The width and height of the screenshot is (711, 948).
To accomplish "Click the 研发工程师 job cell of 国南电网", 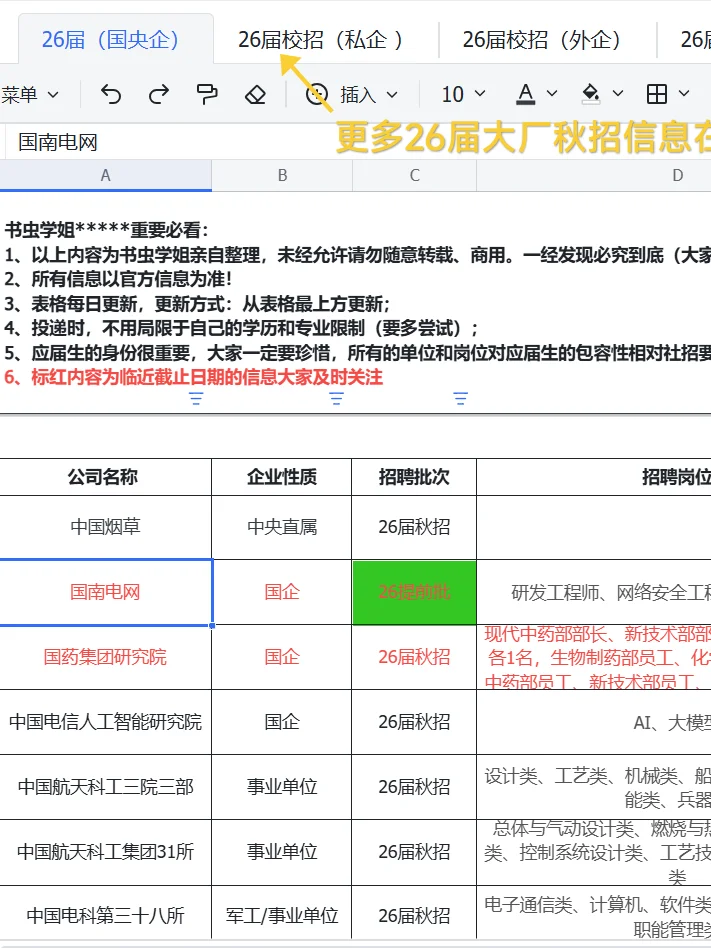I will 594,592.
